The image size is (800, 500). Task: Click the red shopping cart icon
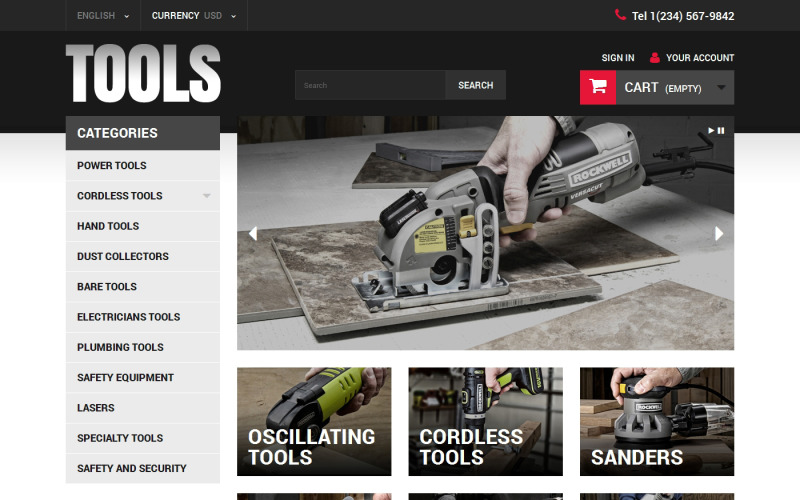tap(598, 87)
